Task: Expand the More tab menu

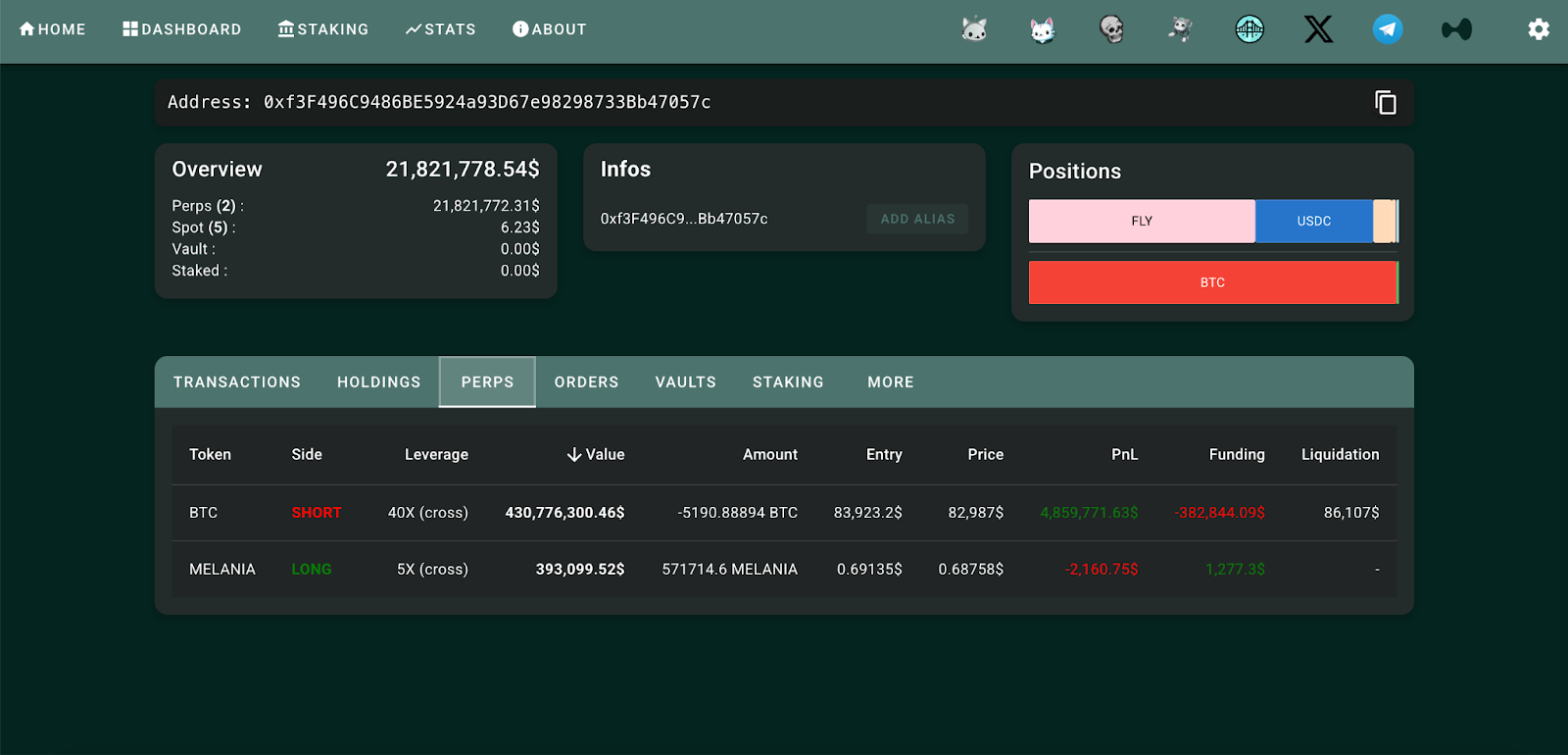Action: point(890,382)
